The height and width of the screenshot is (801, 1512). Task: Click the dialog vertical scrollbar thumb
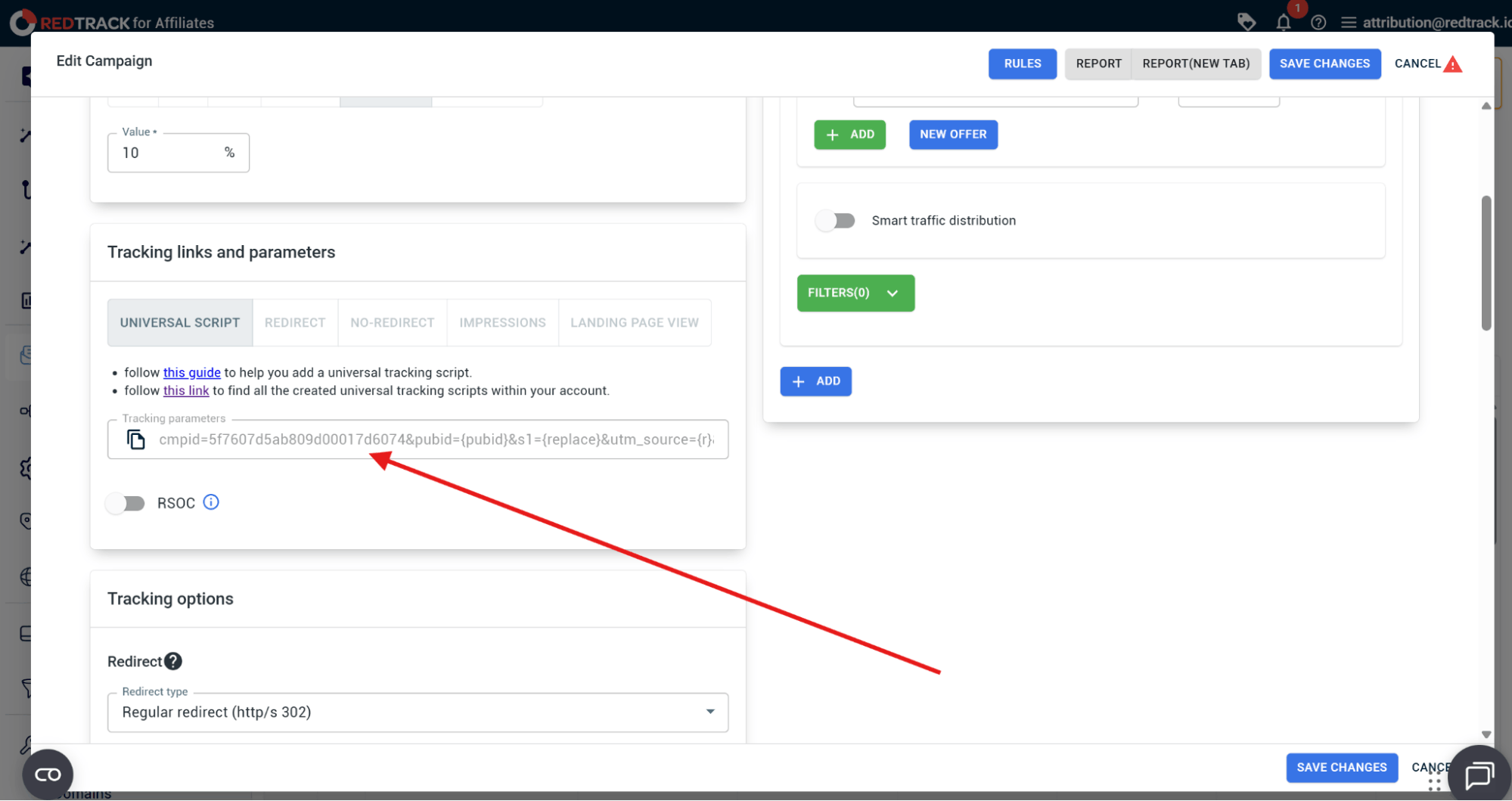[1486, 263]
